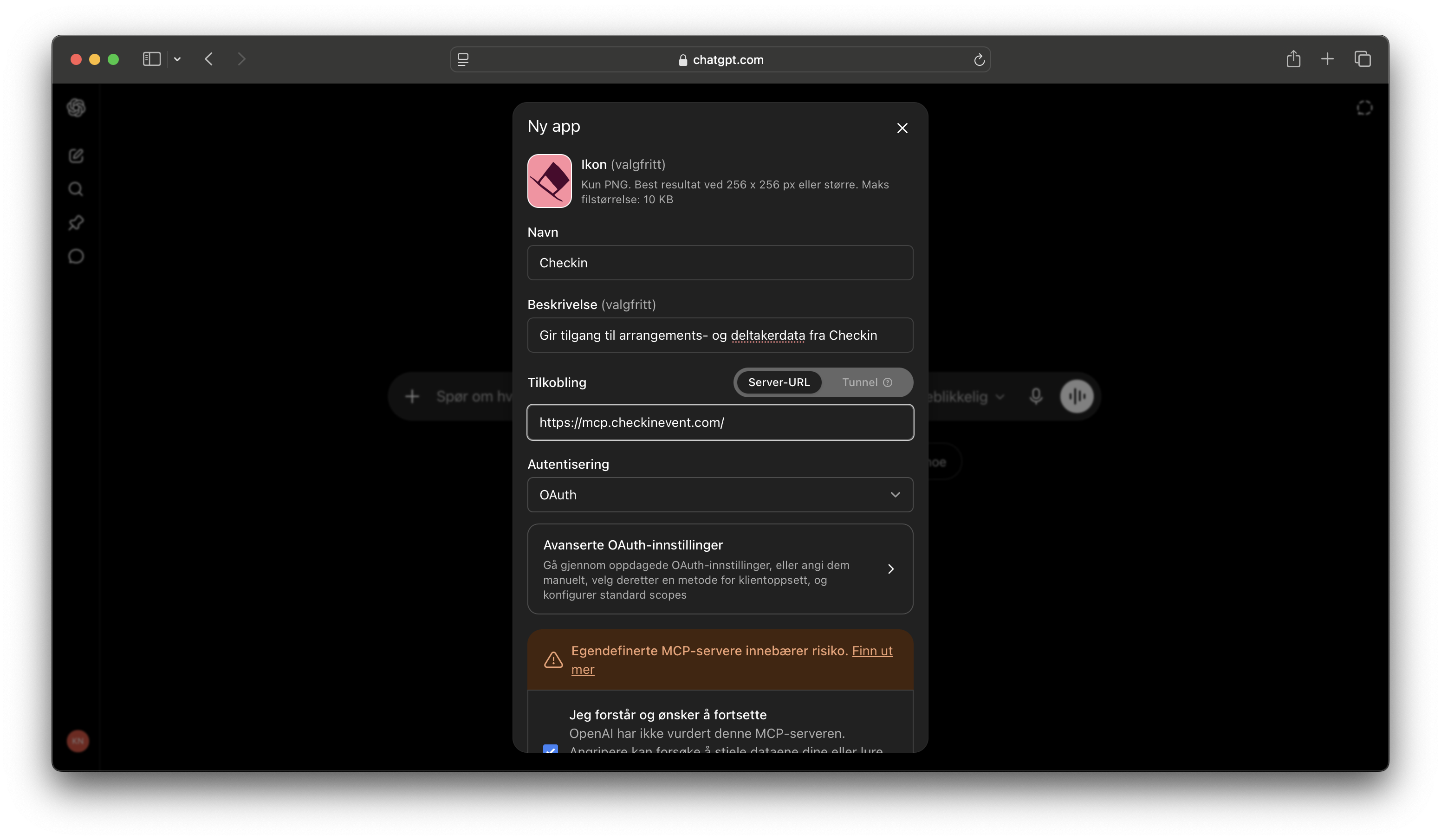Click the server URL input field
1441x840 pixels.
click(720, 423)
